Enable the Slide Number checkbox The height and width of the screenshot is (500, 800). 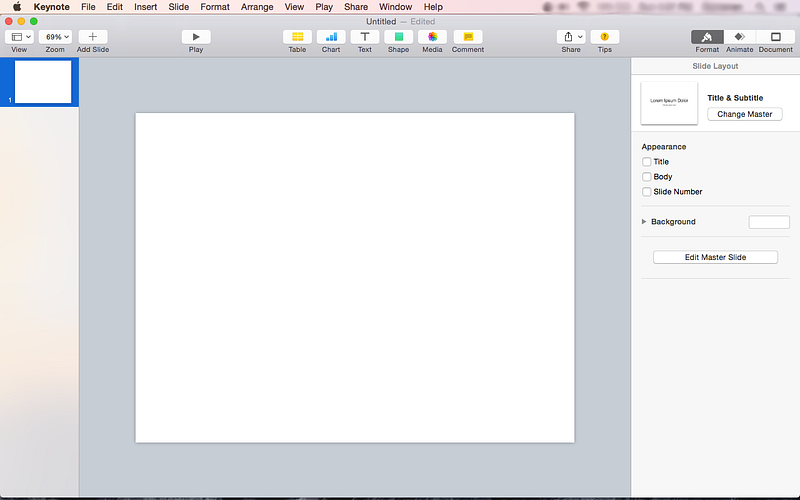[x=646, y=192]
